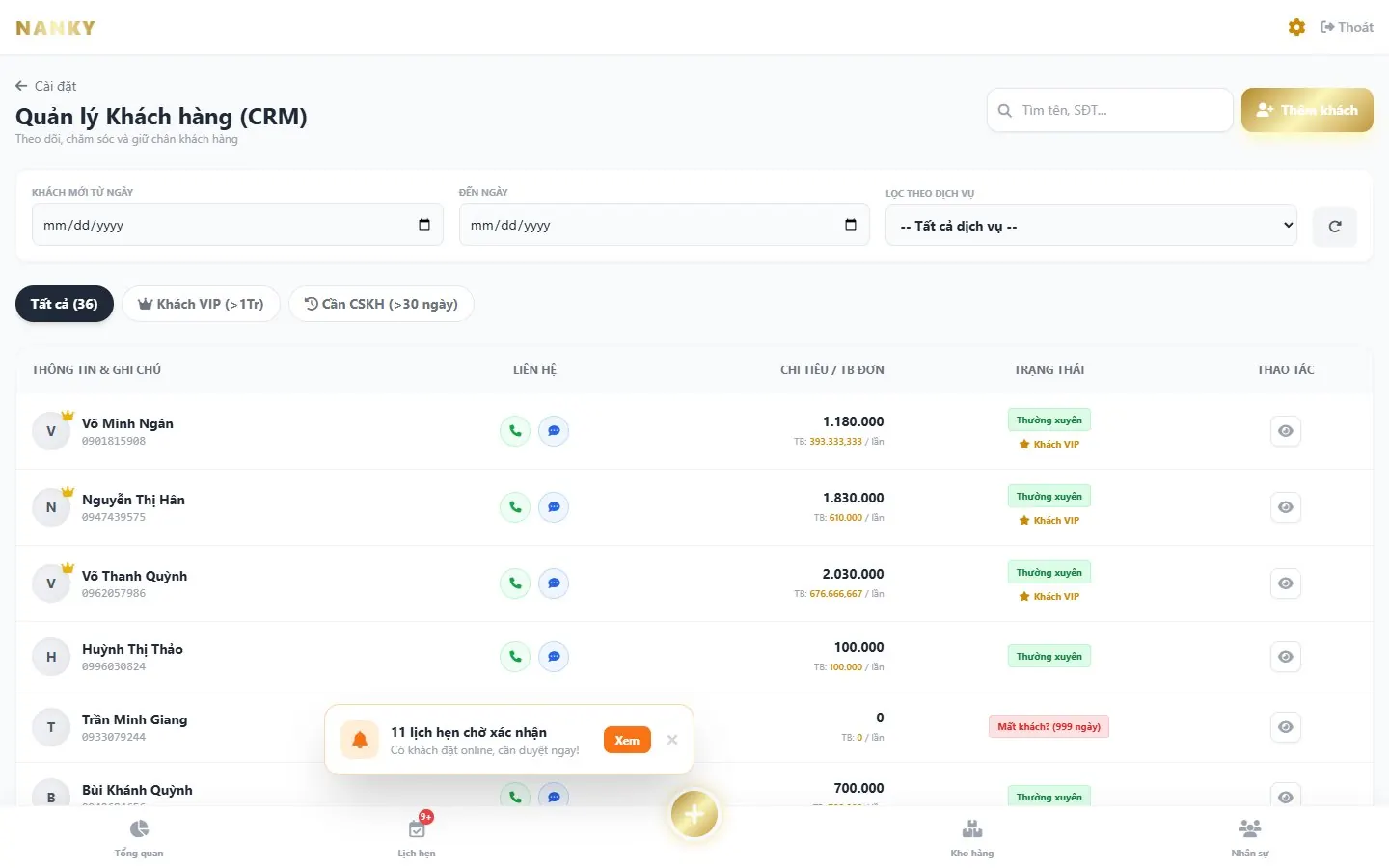Image resolution: width=1389 pixels, height=868 pixels.
Task: Call Võ Minh Ngân via phone icon
Action: (515, 431)
